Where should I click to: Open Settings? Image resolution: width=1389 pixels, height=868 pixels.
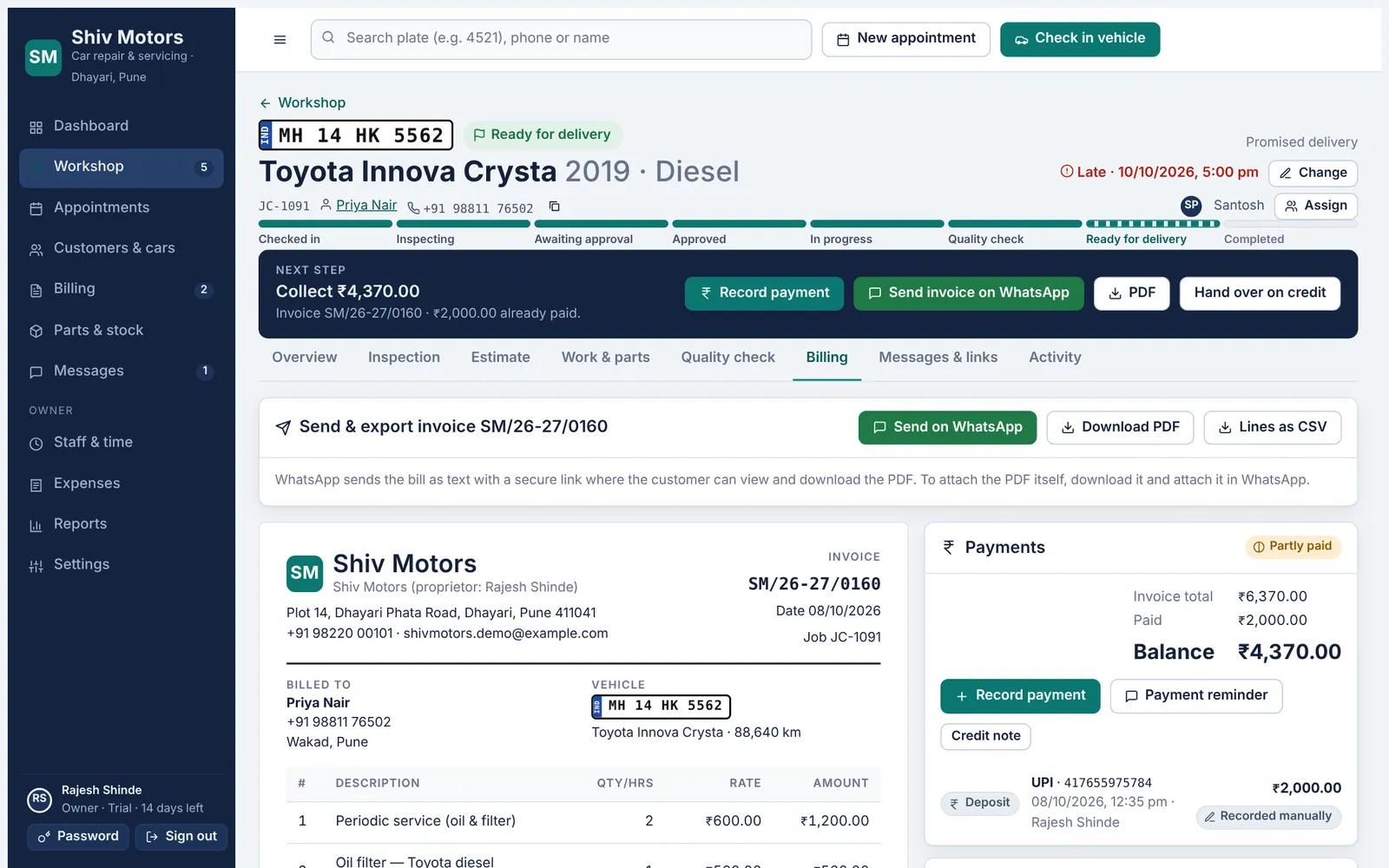click(122, 565)
